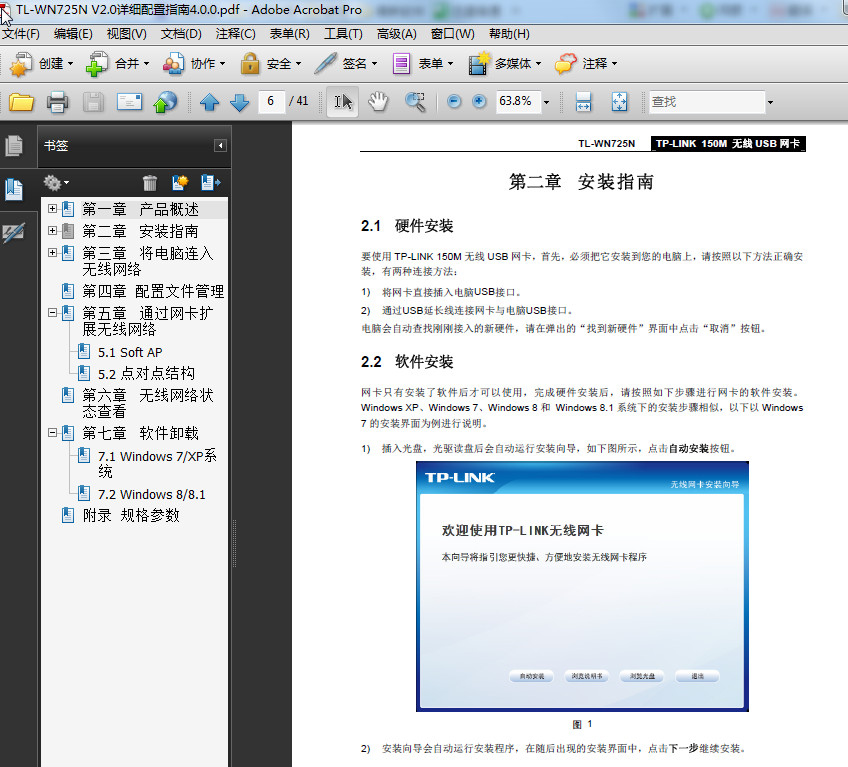This screenshot has width=848, height=767.
Task: Open the 视图(V) menu
Action: point(127,34)
